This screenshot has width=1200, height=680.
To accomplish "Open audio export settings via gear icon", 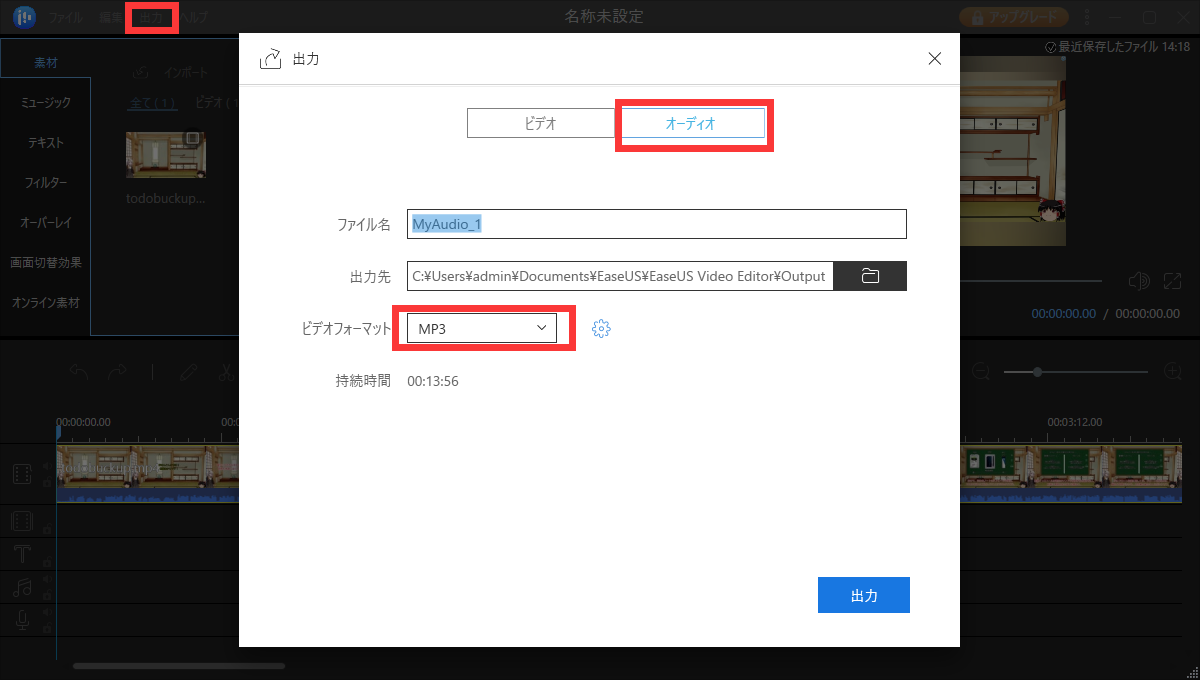I will tap(601, 327).
